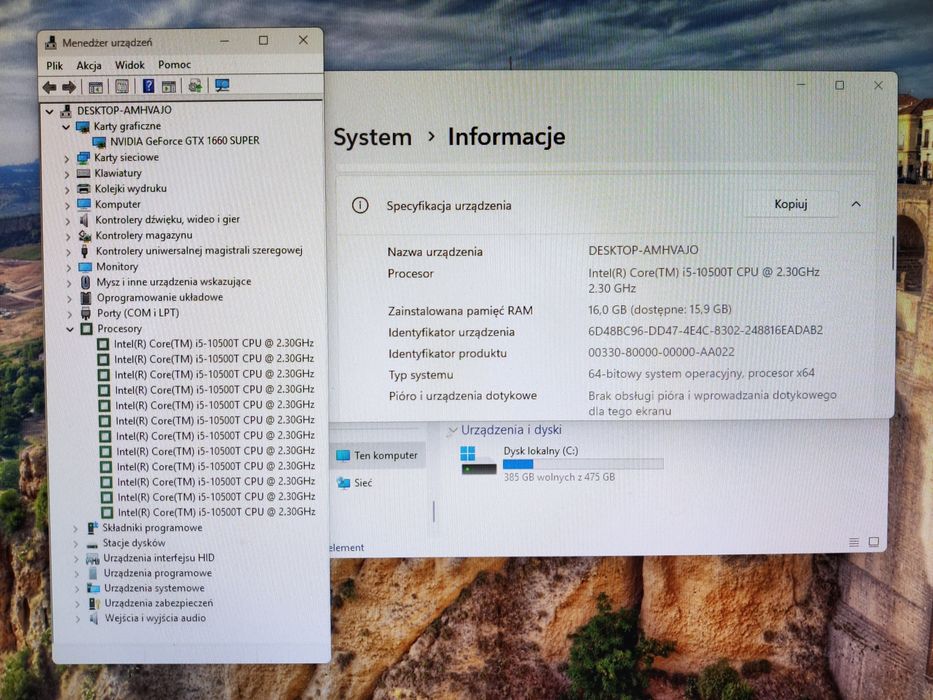This screenshot has height=700, width=933.
Task: Select Kontrolery dźwięku, wideo i gier
Action: (x=167, y=220)
